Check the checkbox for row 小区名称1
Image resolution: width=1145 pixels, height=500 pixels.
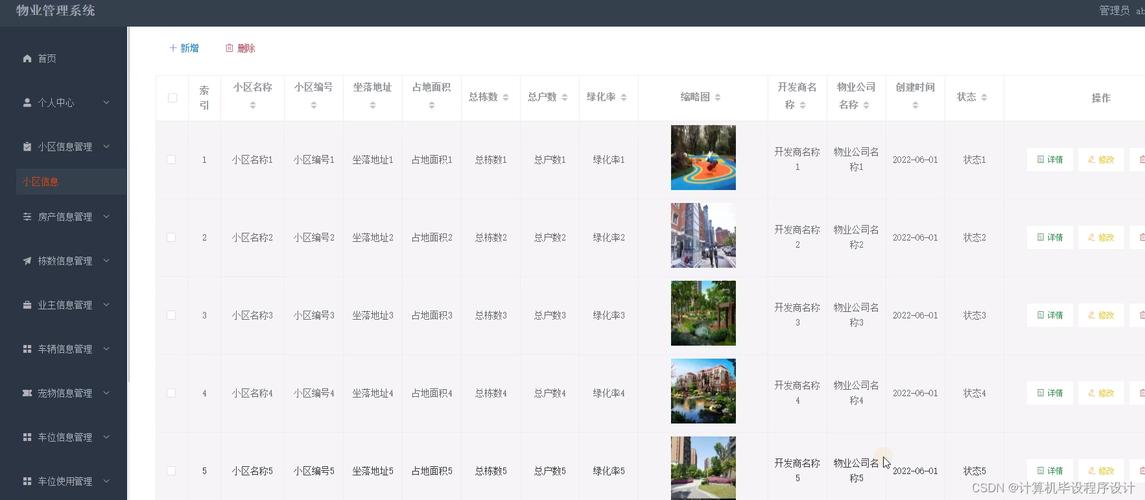pos(172,159)
